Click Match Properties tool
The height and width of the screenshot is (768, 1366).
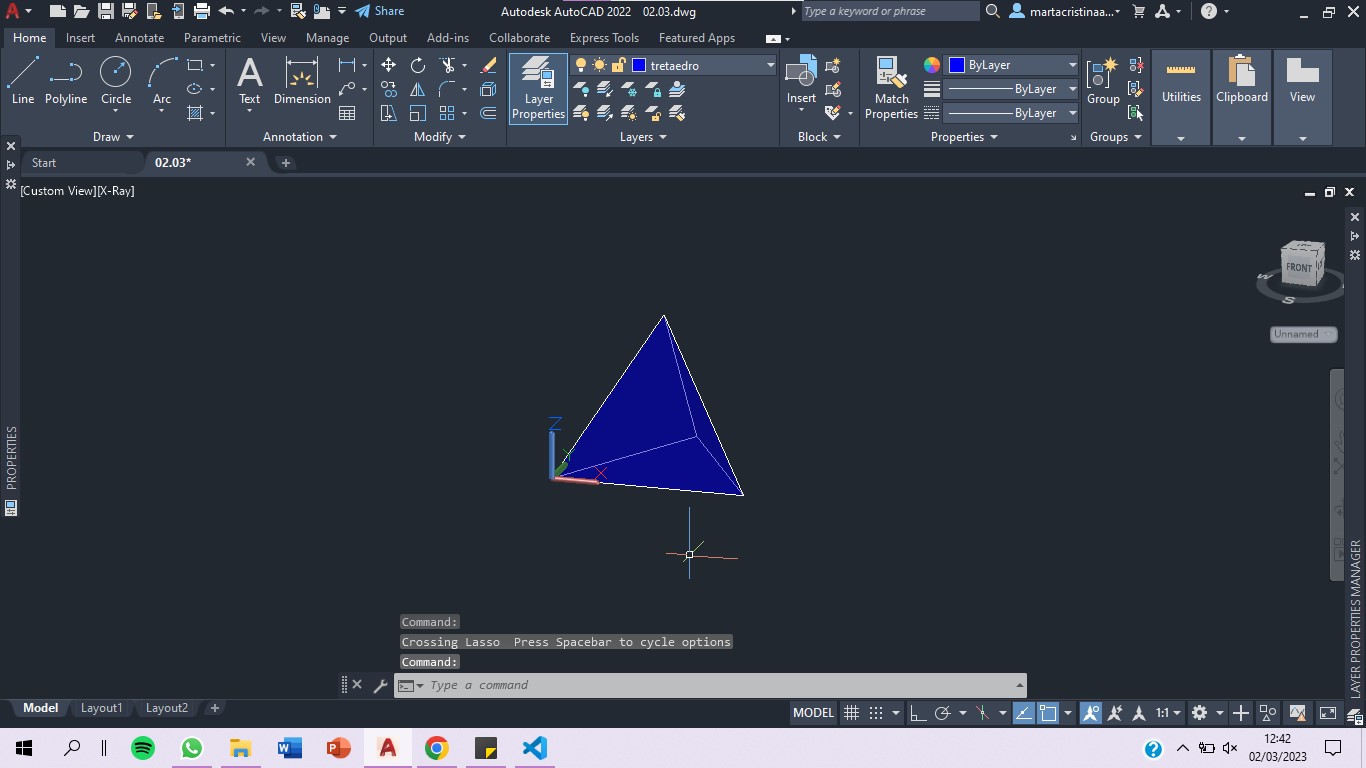point(891,89)
